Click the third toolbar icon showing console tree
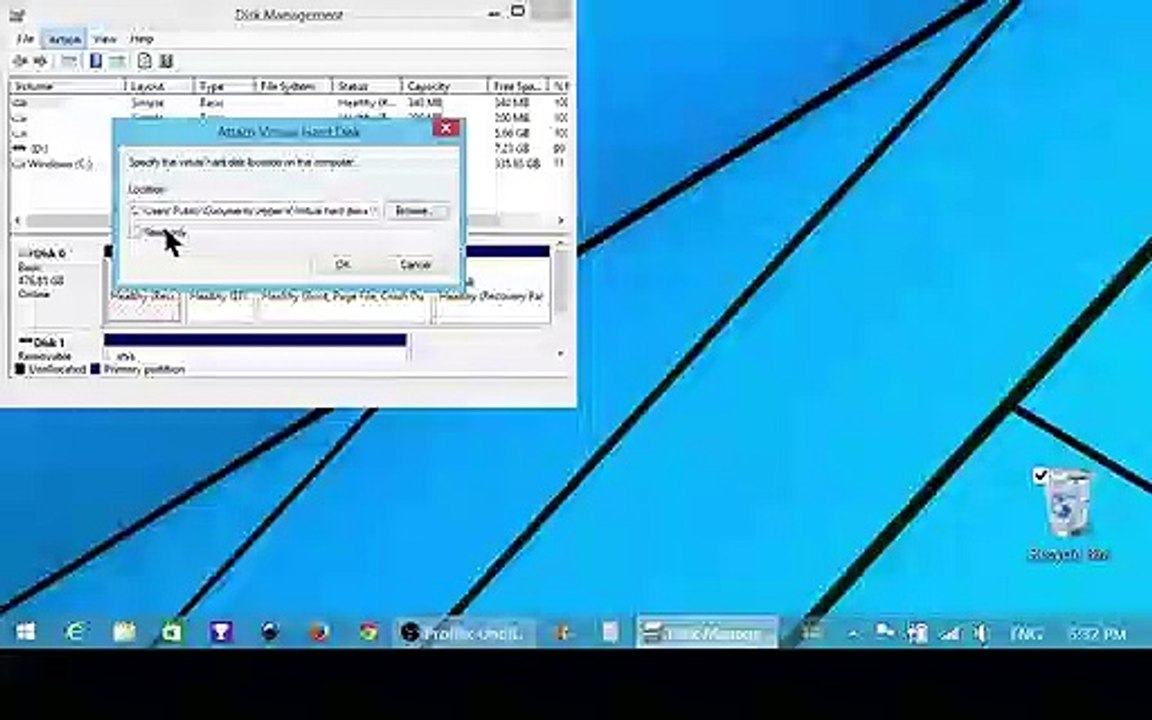This screenshot has width=1152, height=720. (68, 61)
